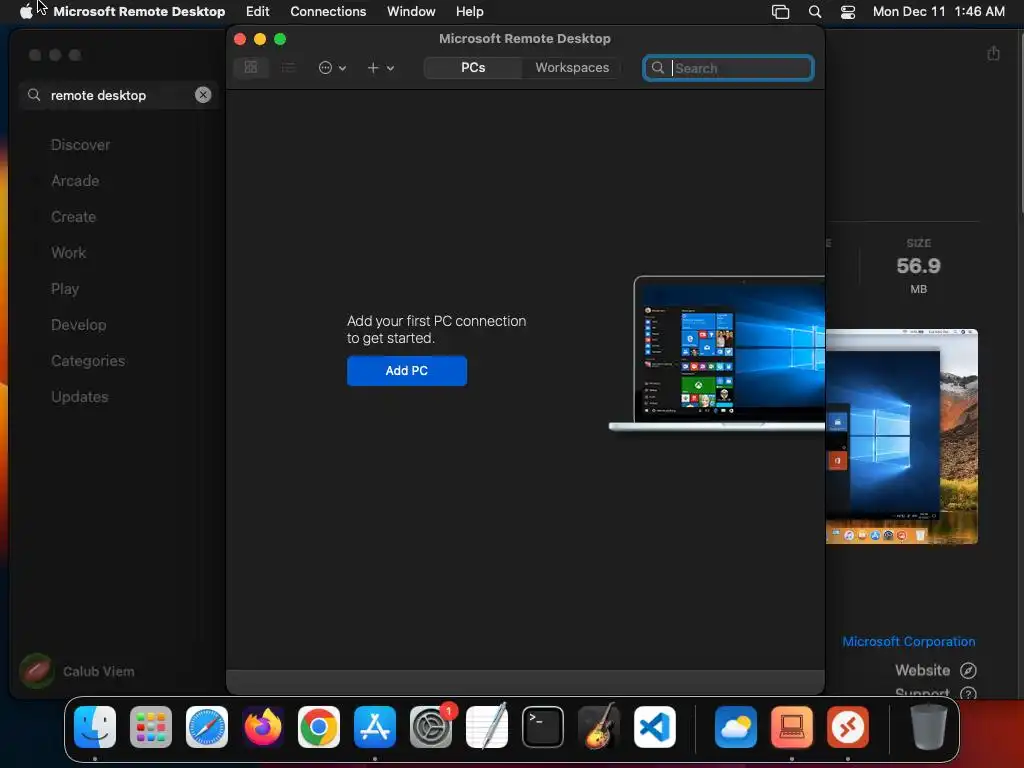Open the Microsoft Remote Desktop app menu
The height and width of the screenshot is (768, 1024).
click(139, 11)
